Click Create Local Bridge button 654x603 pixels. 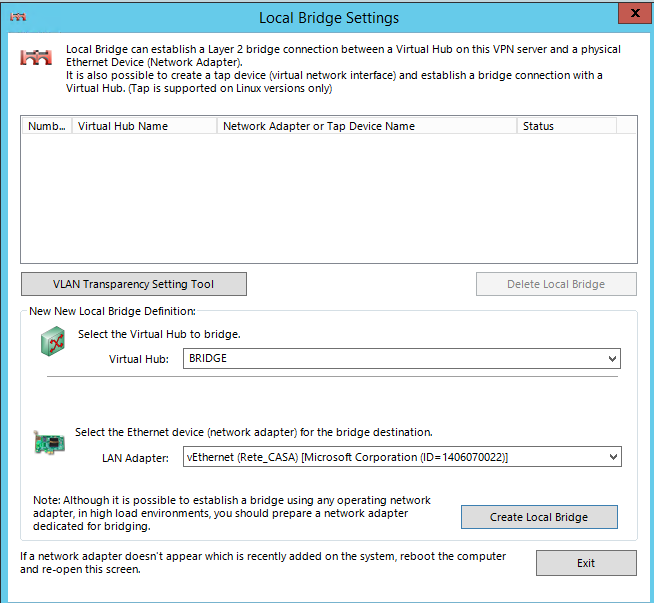[x=539, y=517]
